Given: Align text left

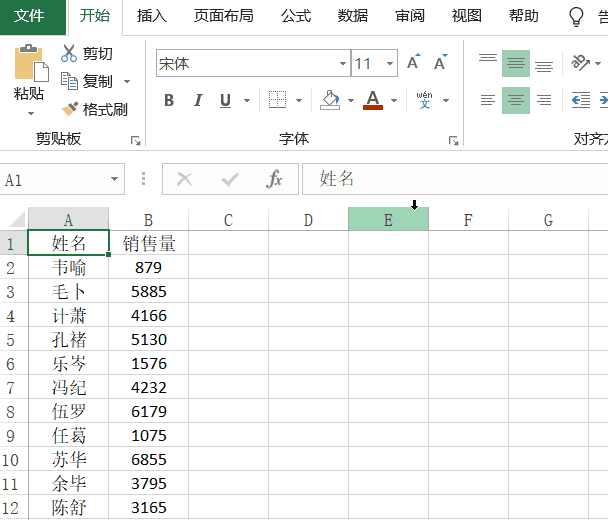Looking at the screenshot, I should point(488,100).
